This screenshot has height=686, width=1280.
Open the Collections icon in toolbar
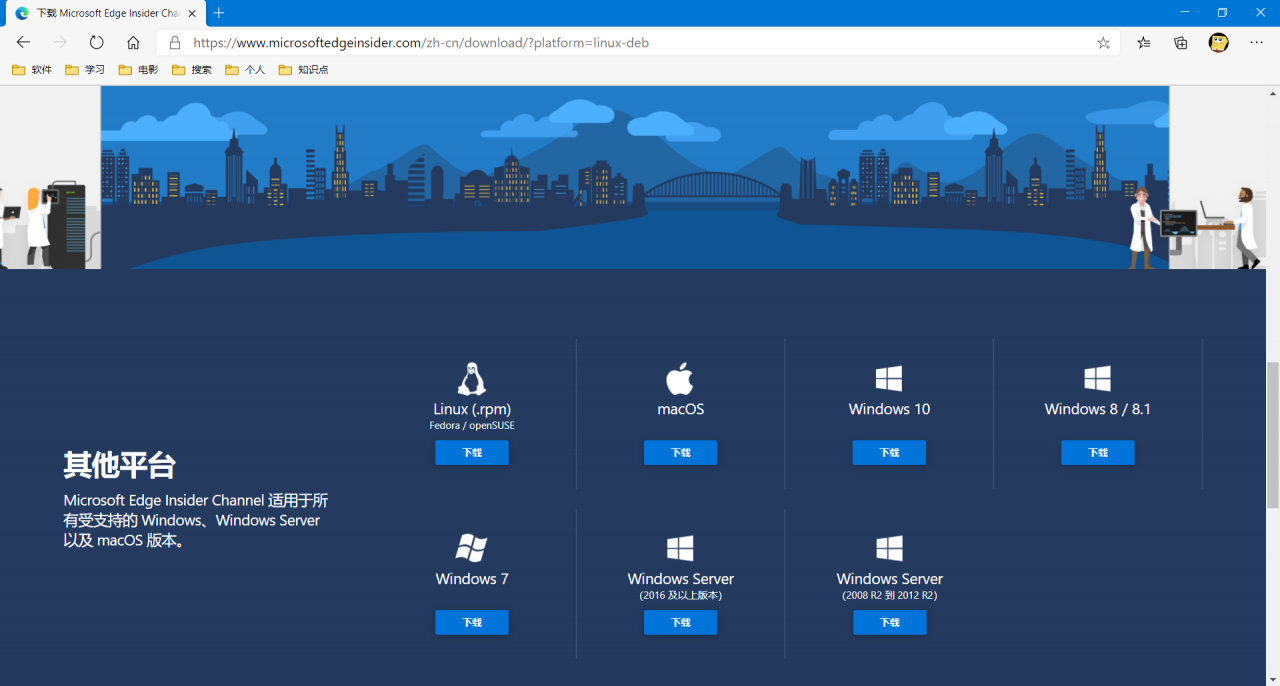point(1181,43)
